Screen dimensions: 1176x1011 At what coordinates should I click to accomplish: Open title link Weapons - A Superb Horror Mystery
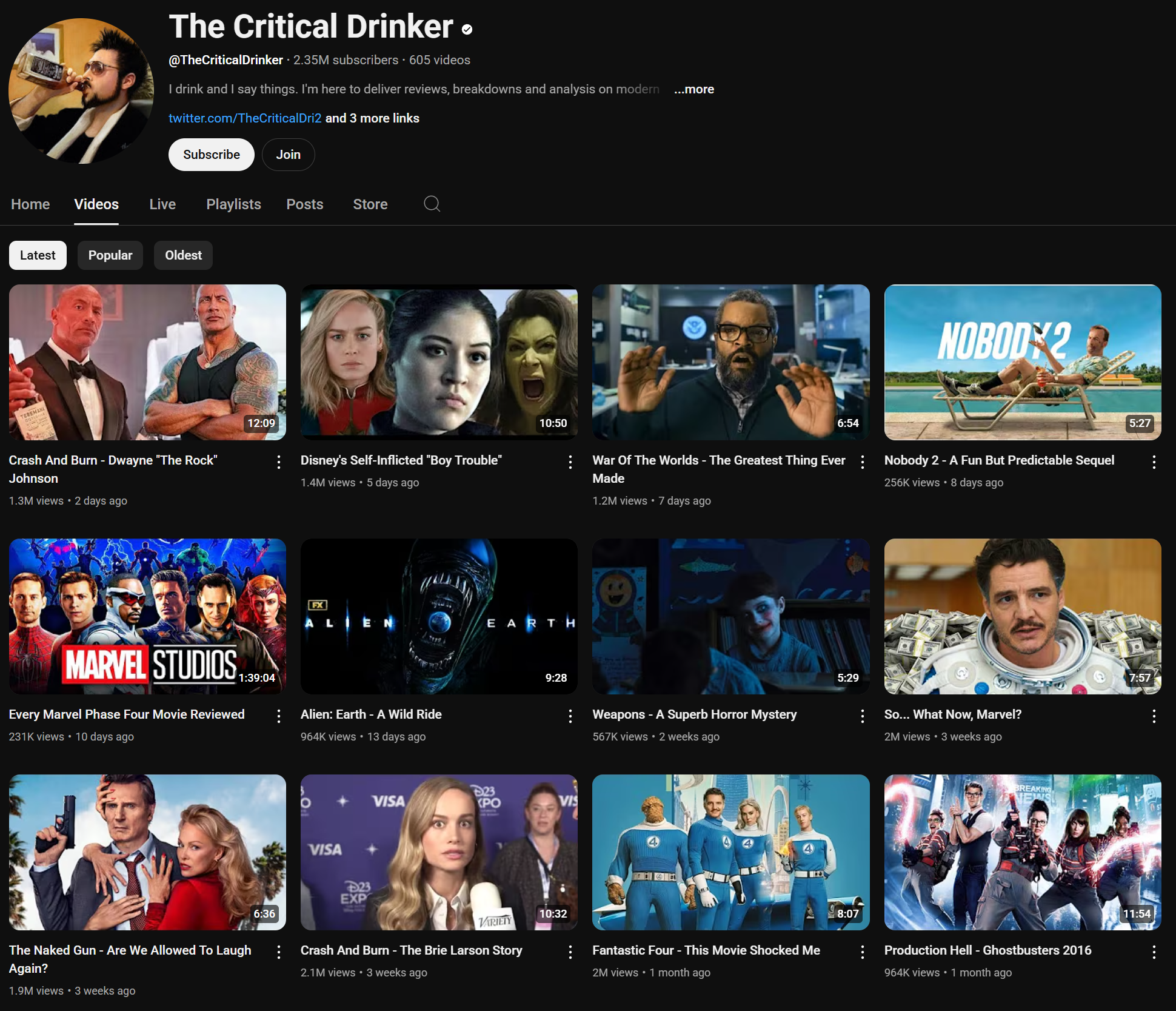[x=695, y=714]
